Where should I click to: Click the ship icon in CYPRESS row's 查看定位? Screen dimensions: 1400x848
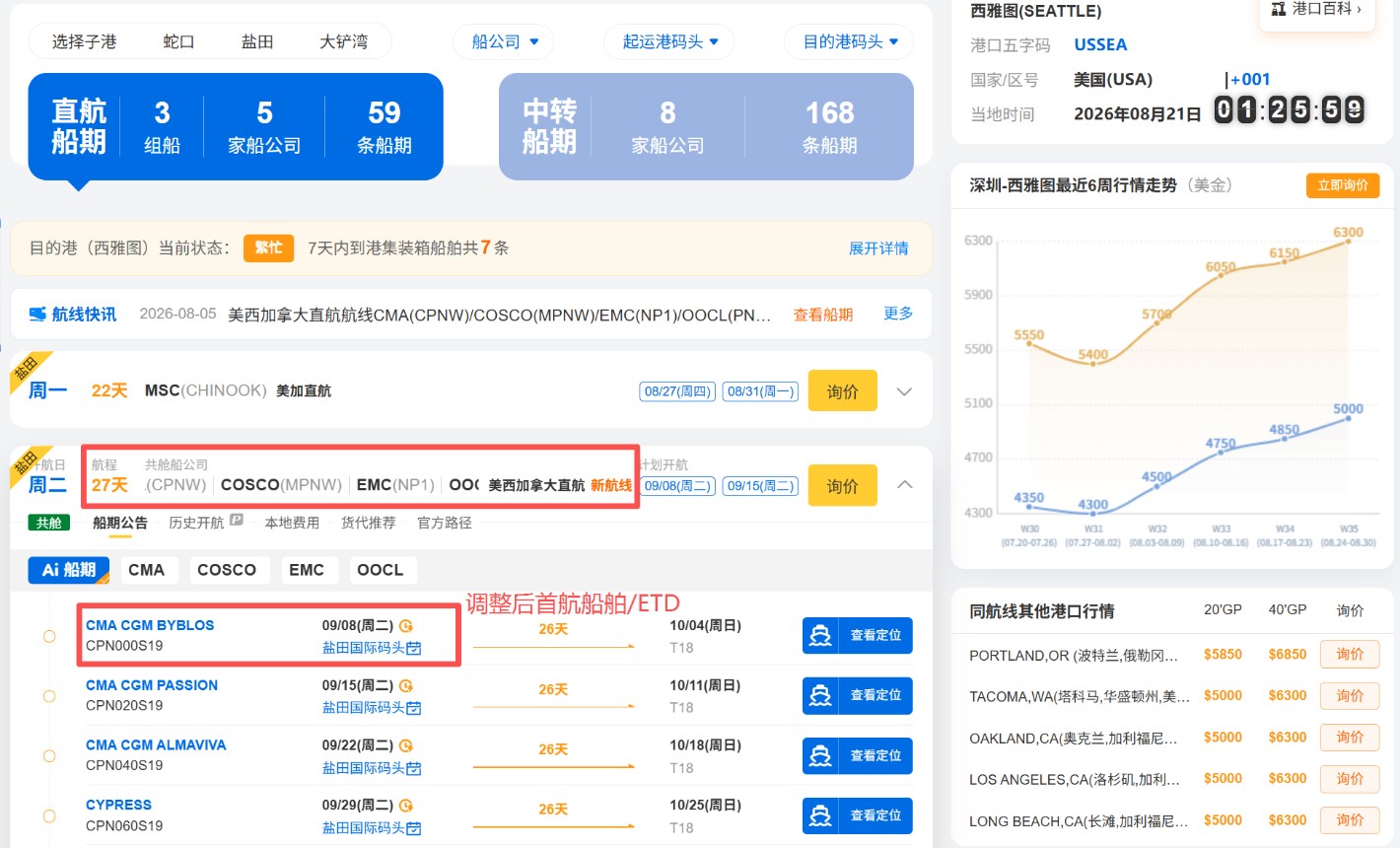[x=820, y=815]
